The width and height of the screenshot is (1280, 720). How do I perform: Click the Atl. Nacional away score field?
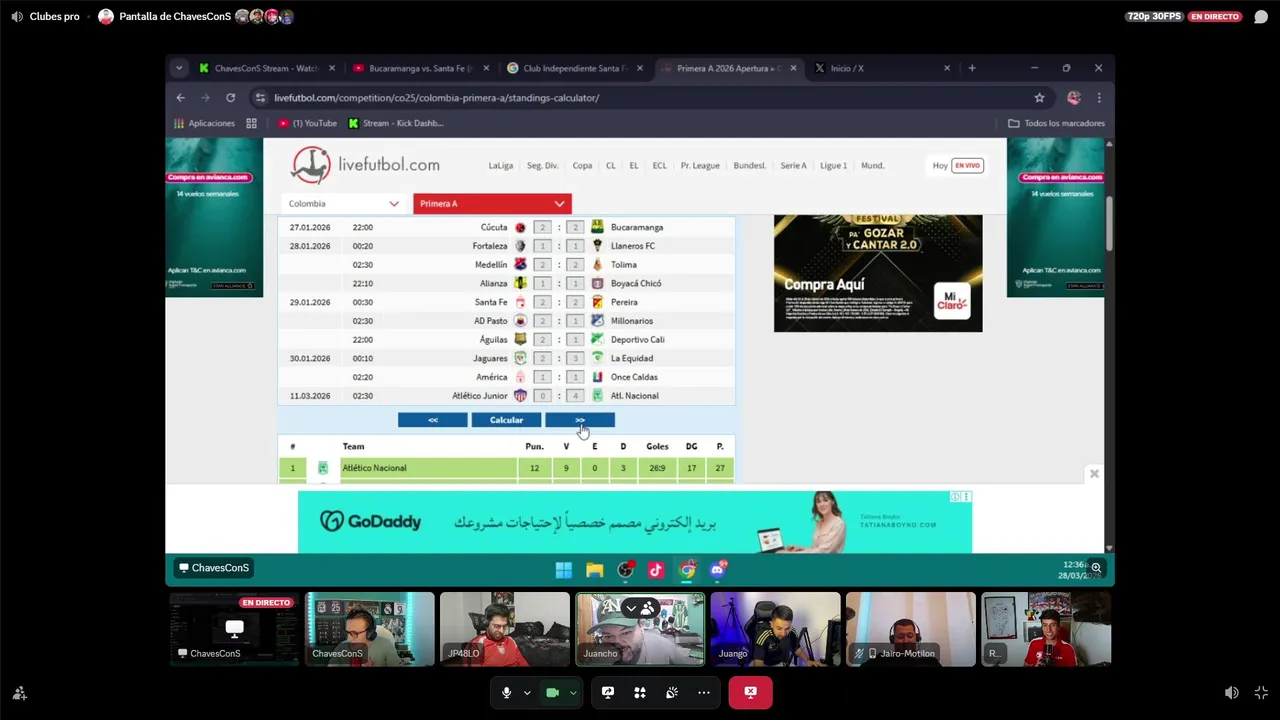coord(575,396)
